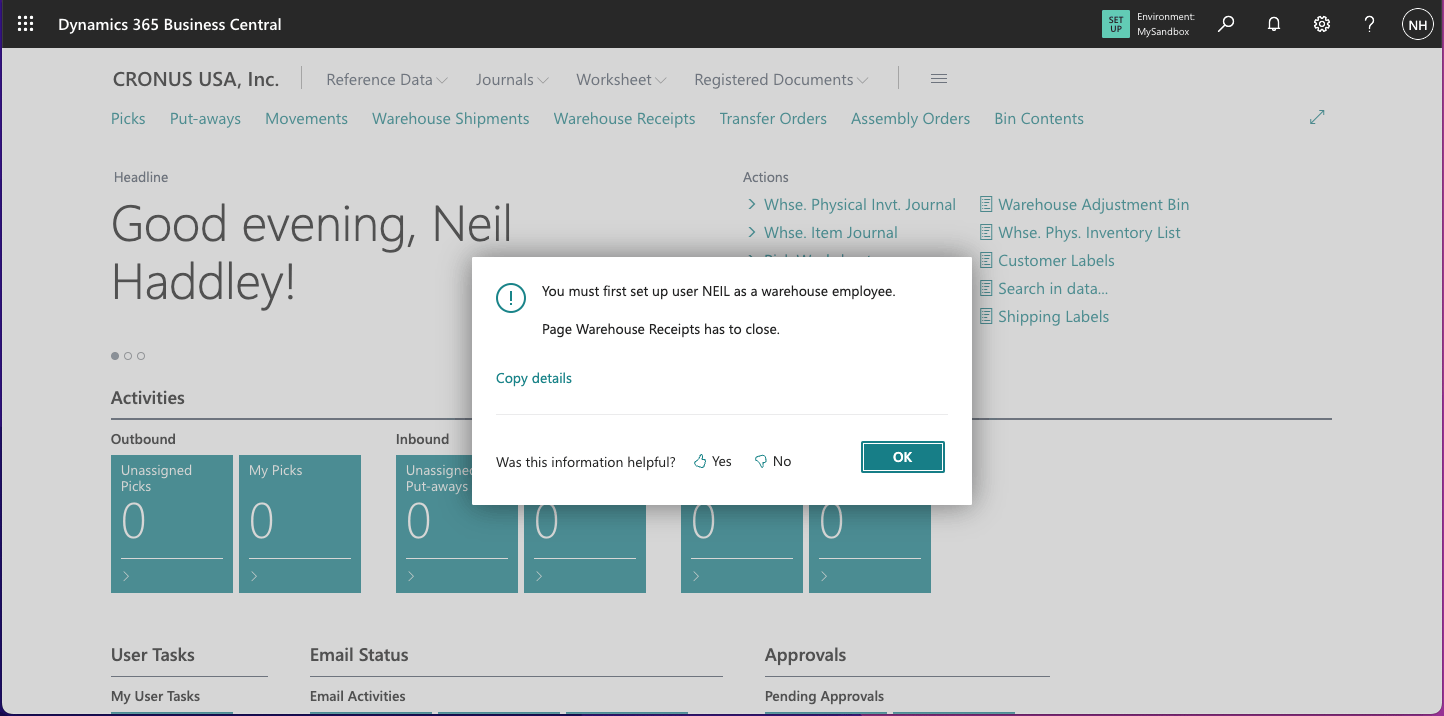Open the app launcher waffle icon

(25, 24)
